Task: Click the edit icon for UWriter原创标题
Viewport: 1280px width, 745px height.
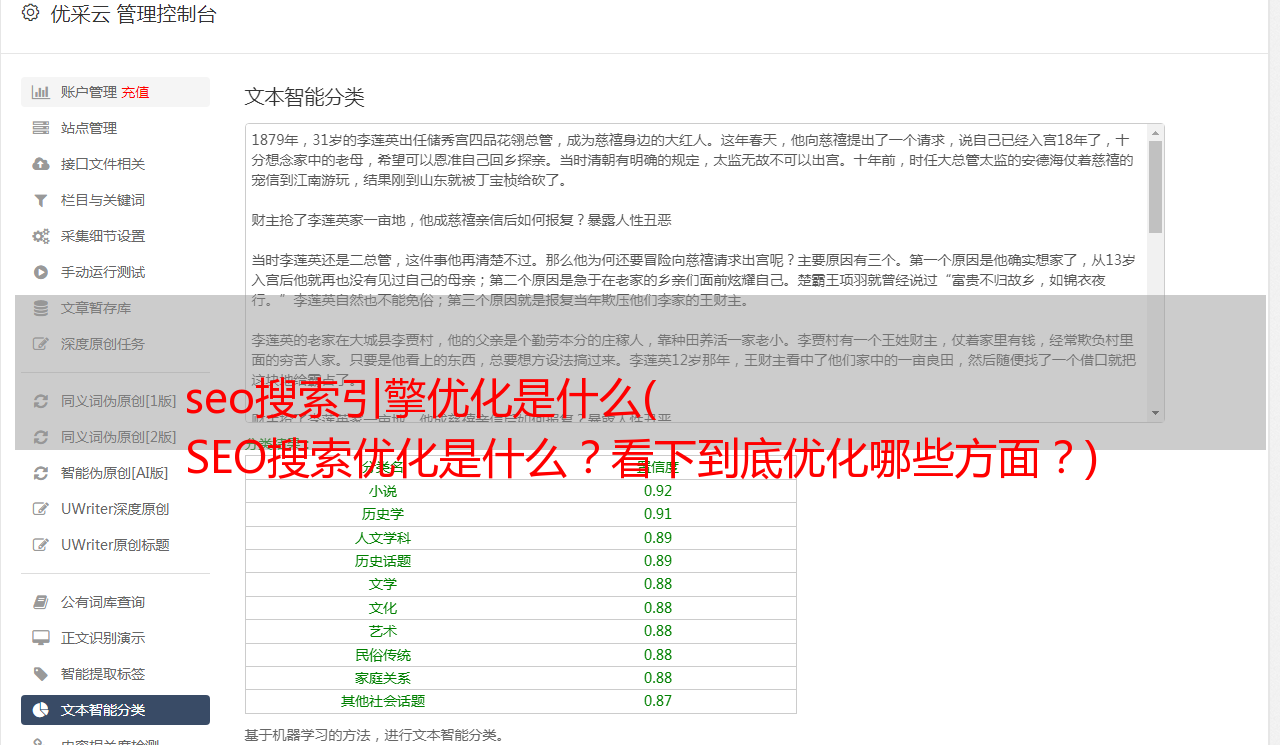Action: tap(41, 545)
